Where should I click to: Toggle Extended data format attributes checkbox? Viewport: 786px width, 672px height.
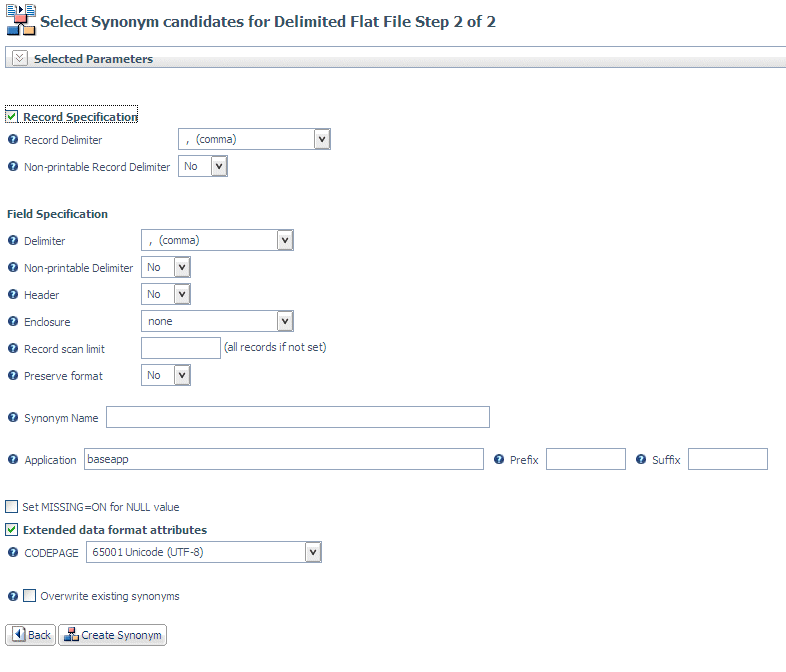click(x=12, y=530)
